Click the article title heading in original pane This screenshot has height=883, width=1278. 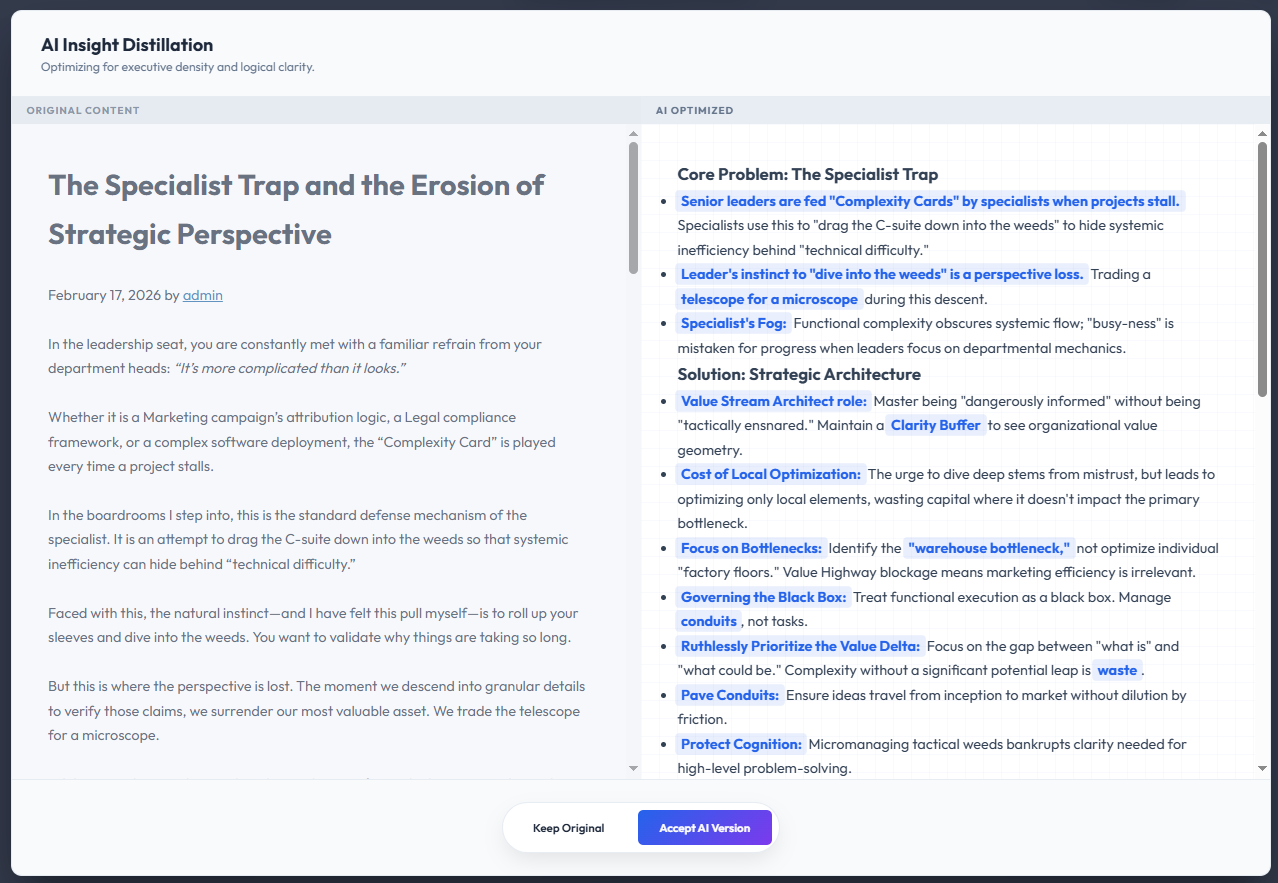[x=296, y=209]
